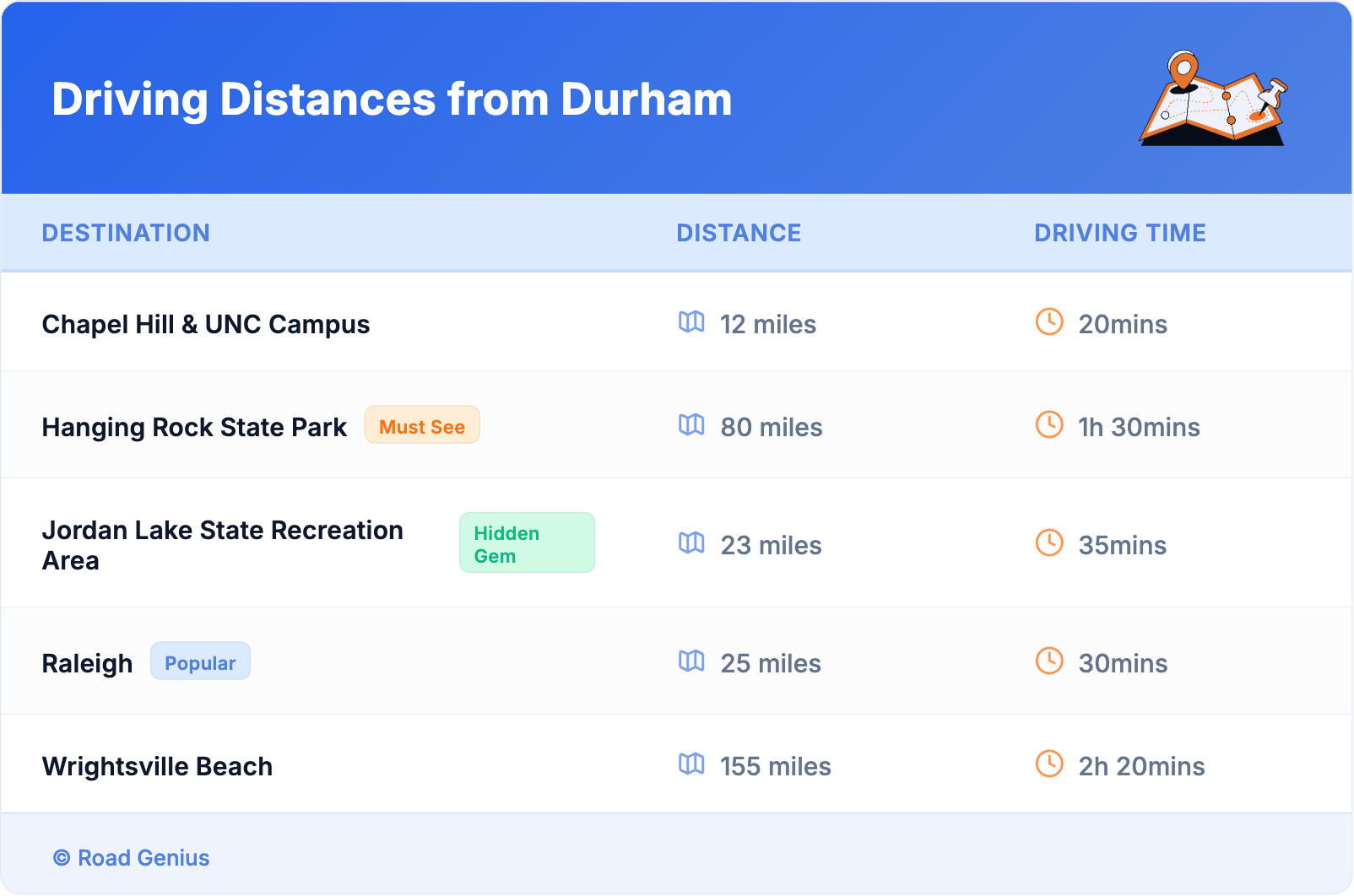This screenshot has height=896, width=1354.
Task: Open the Road Genius copyright link
Action: [132, 858]
